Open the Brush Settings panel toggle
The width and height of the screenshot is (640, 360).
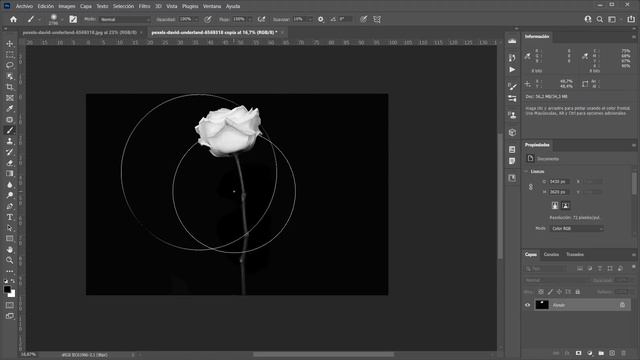click(x=73, y=19)
